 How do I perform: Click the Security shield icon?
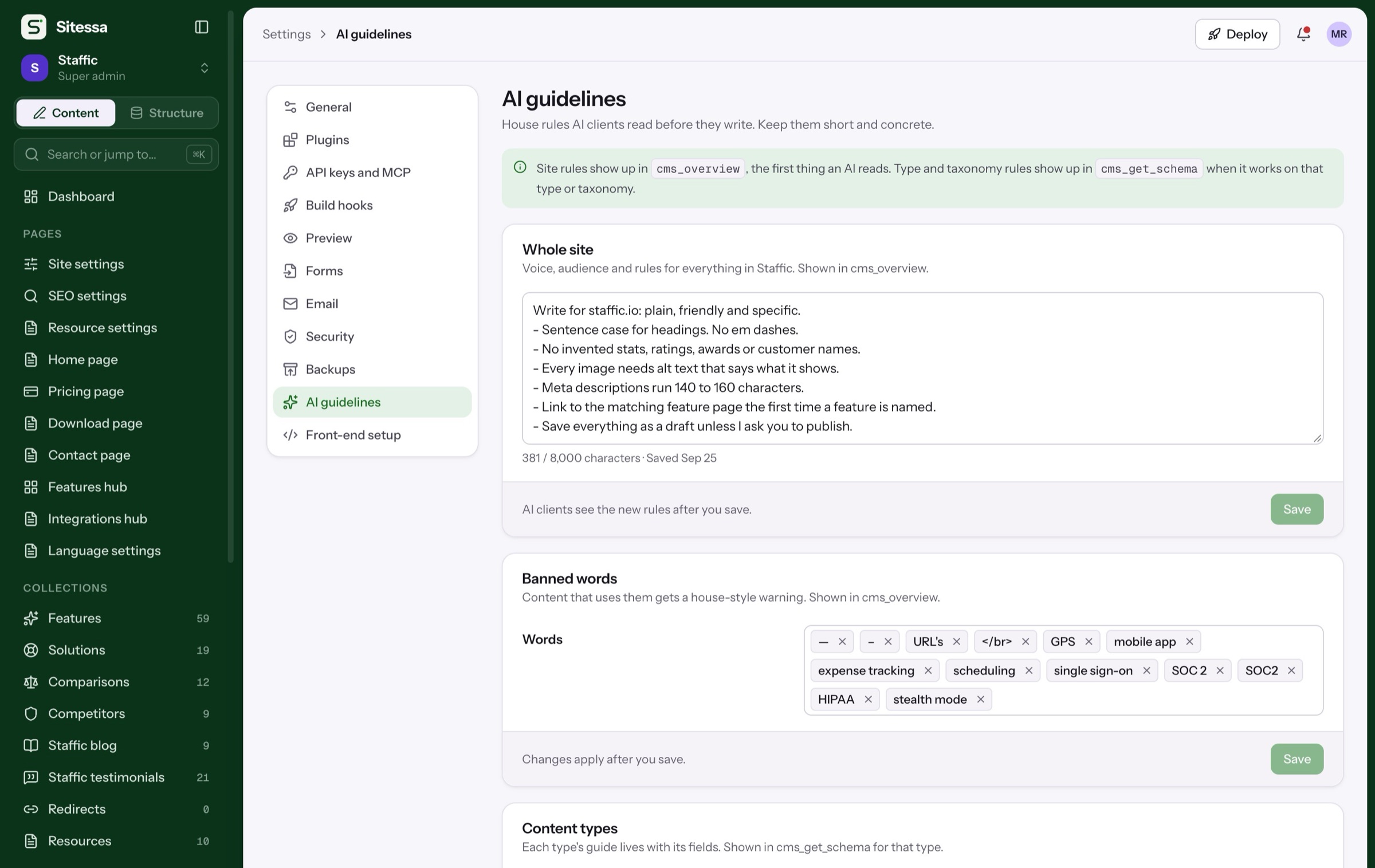(290, 336)
